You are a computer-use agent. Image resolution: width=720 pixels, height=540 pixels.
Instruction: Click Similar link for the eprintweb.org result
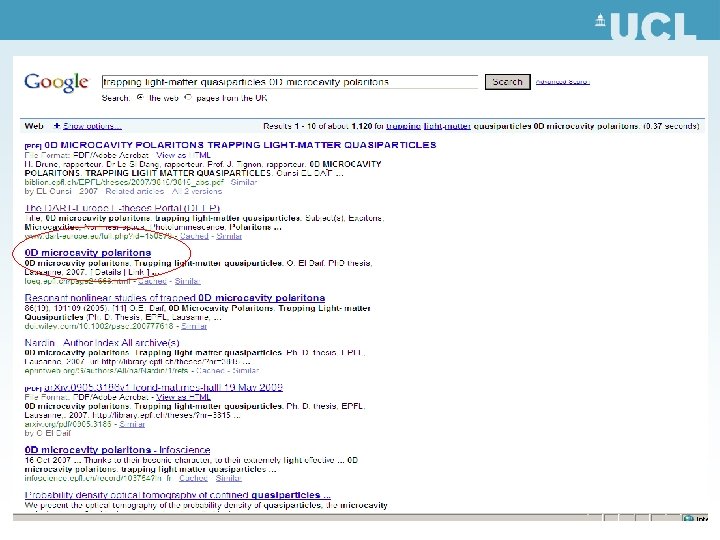click(x=246, y=370)
